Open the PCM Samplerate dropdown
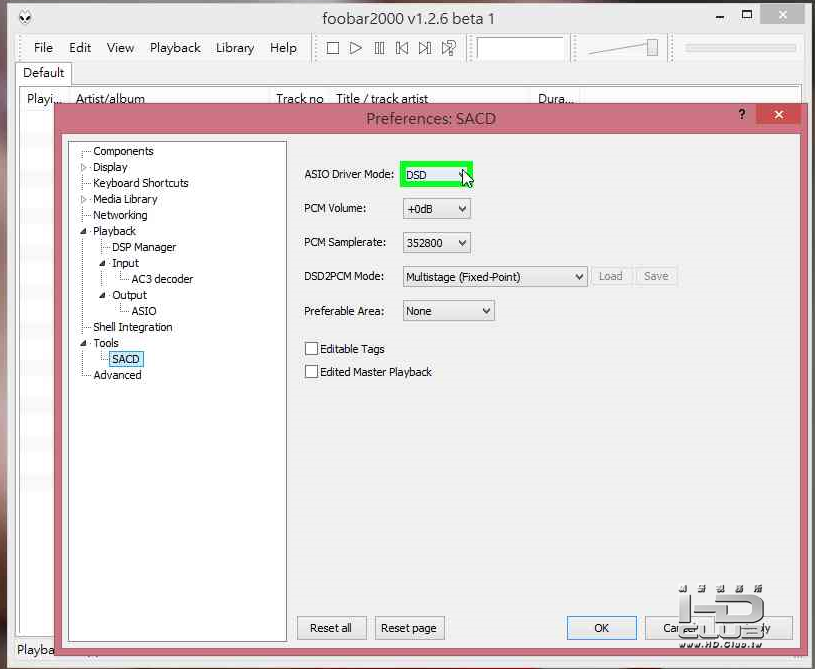This screenshot has height=669, width=815. click(437, 243)
